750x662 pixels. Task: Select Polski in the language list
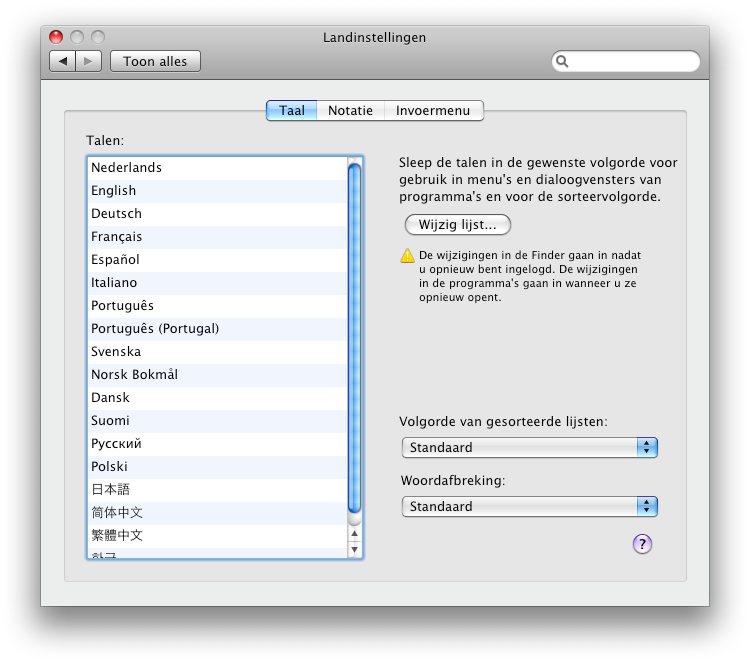coord(218,466)
